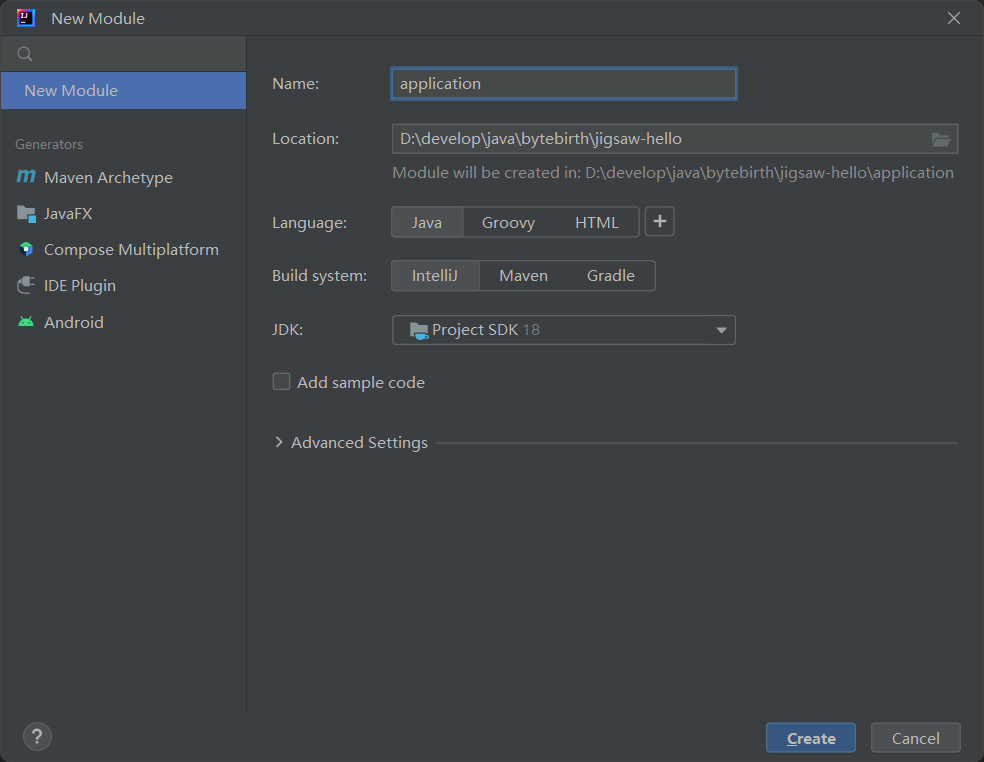The width and height of the screenshot is (984, 762).
Task: Select Compose Multiplatform generator
Action: (x=124, y=250)
